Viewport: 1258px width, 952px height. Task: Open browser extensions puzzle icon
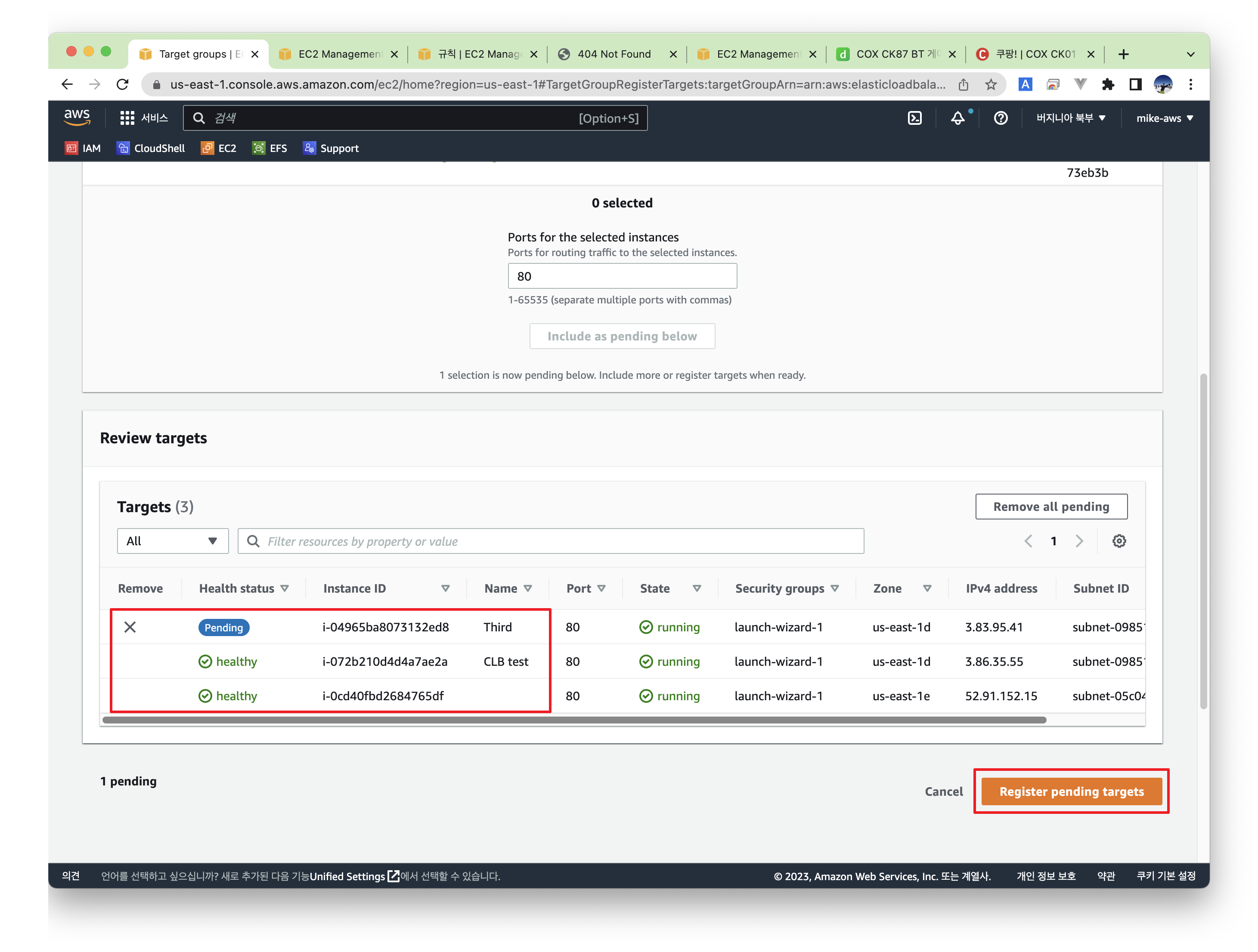tap(1107, 85)
